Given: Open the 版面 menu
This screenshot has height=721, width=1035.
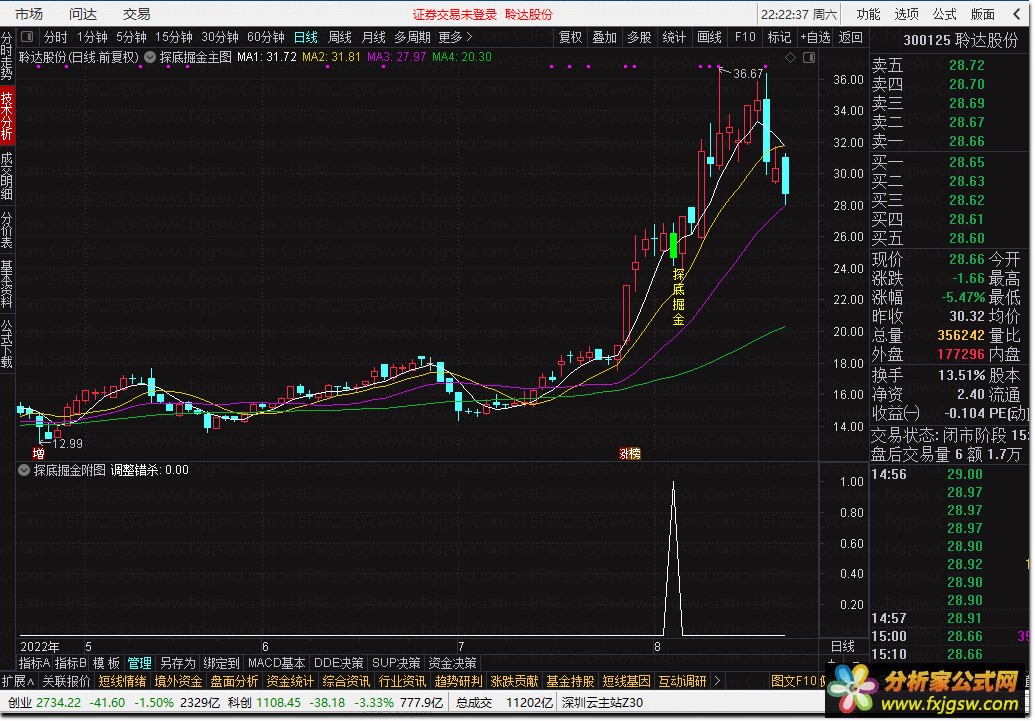Looking at the screenshot, I should [983, 14].
